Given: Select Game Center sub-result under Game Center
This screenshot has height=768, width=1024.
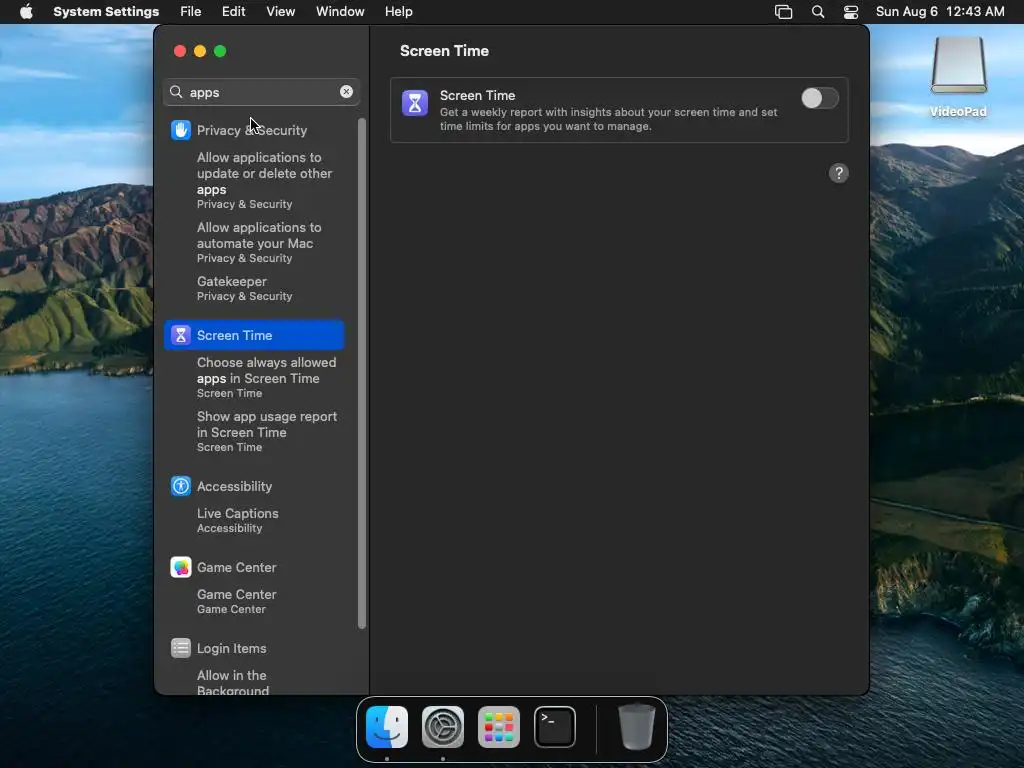Looking at the screenshot, I should click(x=236, y=601).
